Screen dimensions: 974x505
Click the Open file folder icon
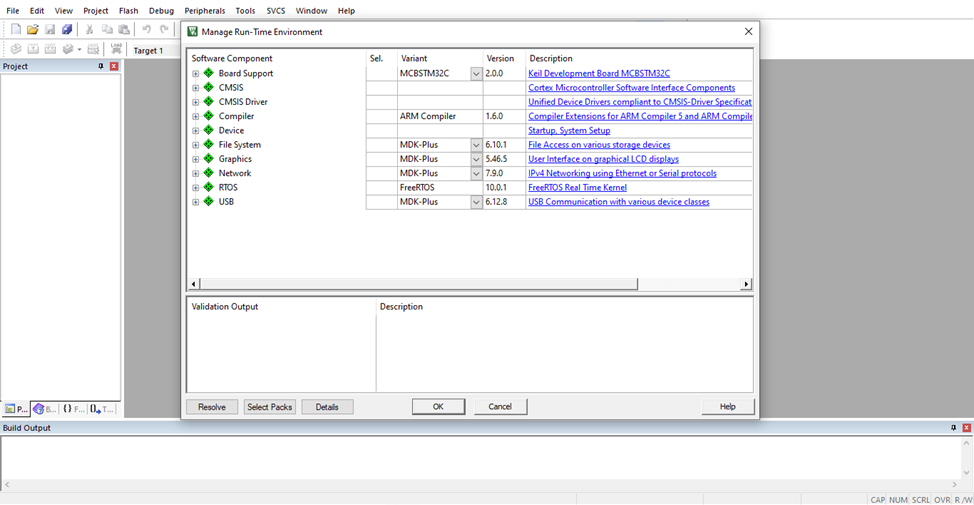33,29
